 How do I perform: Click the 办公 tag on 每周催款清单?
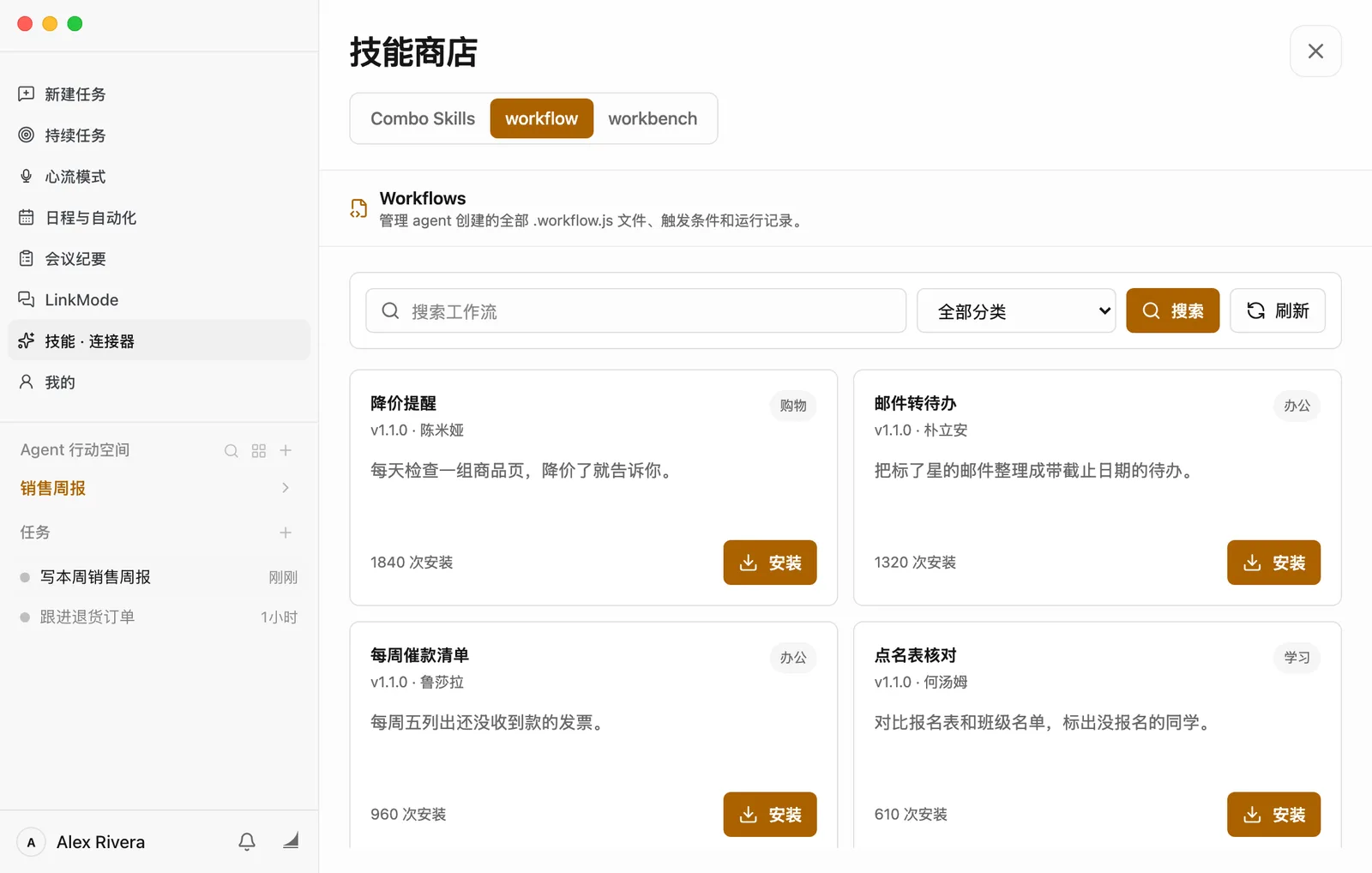(793, 658)
